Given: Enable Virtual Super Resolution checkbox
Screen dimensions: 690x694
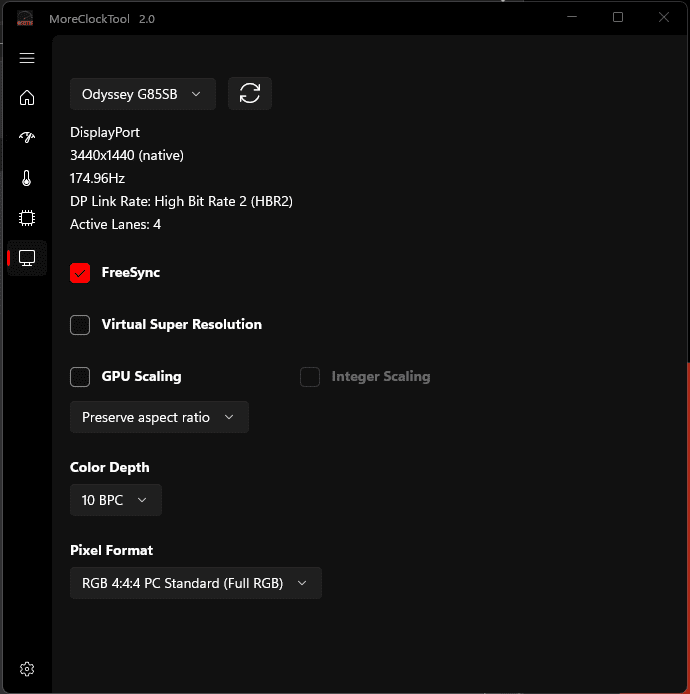Looking at the screenshot, I should [x=80, y=325].
